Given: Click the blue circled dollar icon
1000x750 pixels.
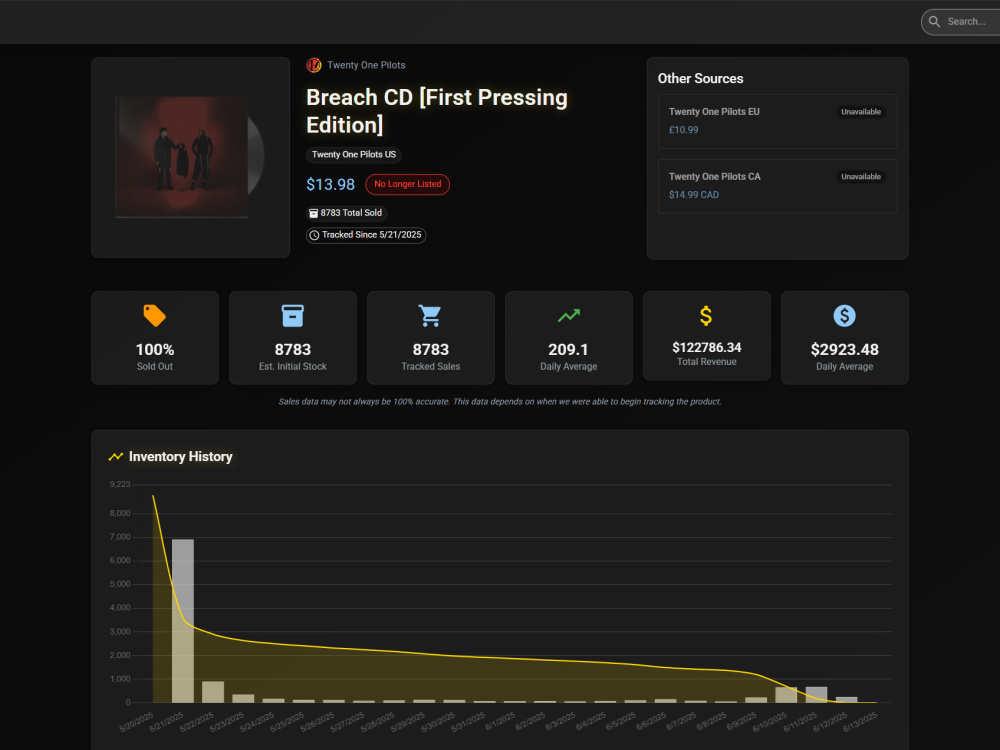Looking at the screenshot, I should (x=844, y=316).
